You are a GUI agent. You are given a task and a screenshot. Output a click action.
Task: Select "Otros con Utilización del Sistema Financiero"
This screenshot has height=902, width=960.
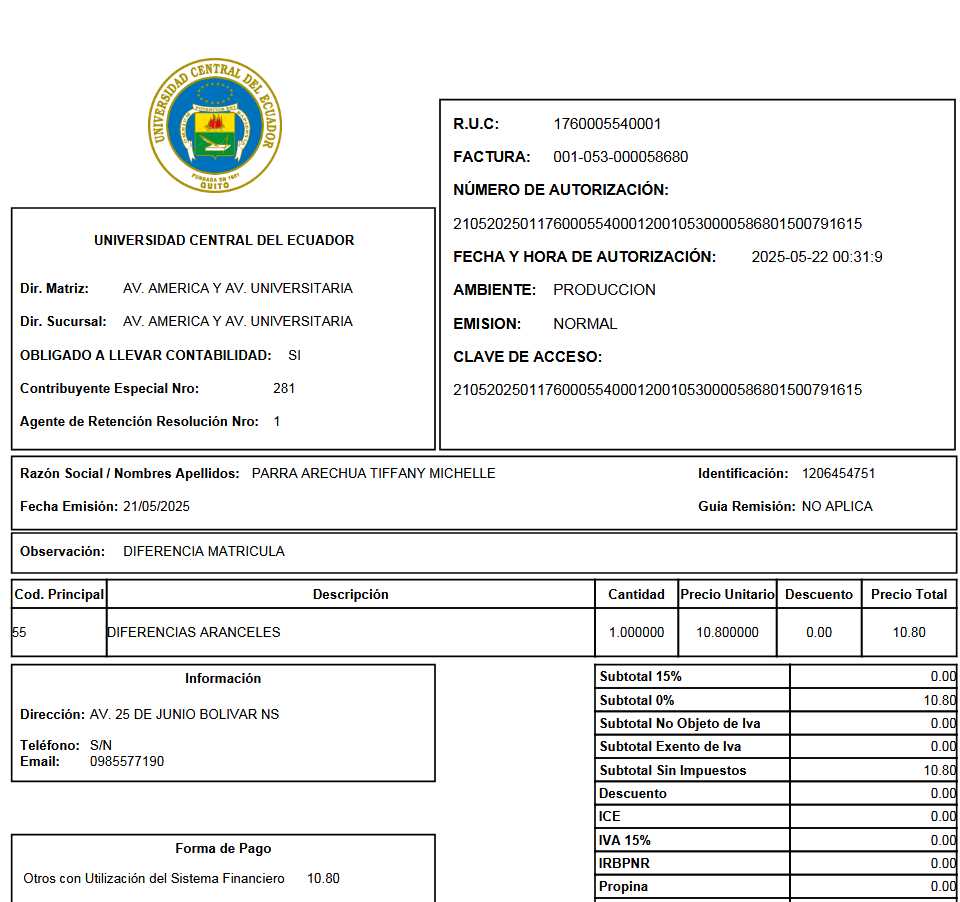[154, 878]
